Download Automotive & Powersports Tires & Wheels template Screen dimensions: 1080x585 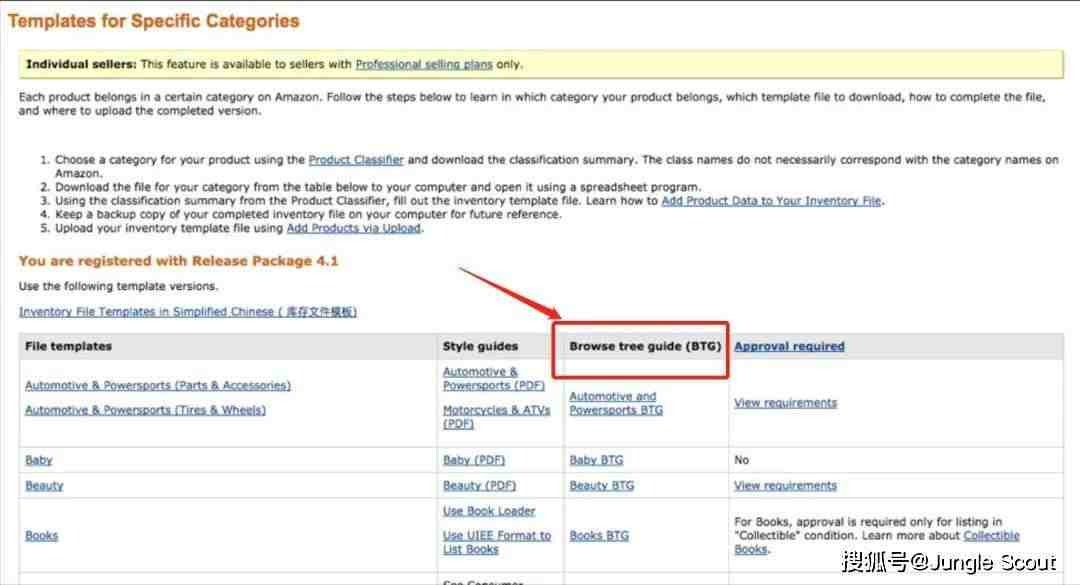[145, 410]
